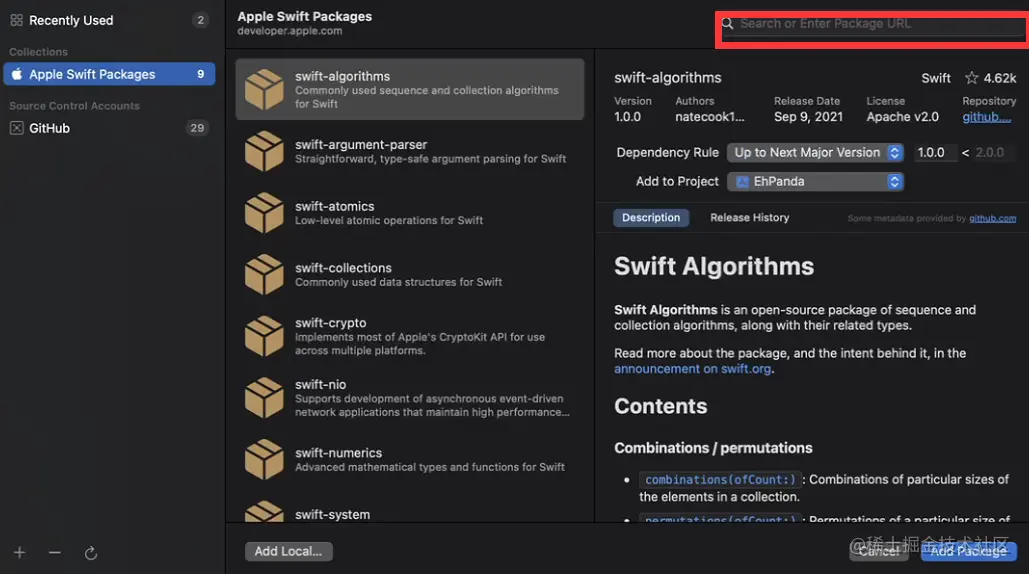Click the swift-argument-parser package title

pos(360,144)
